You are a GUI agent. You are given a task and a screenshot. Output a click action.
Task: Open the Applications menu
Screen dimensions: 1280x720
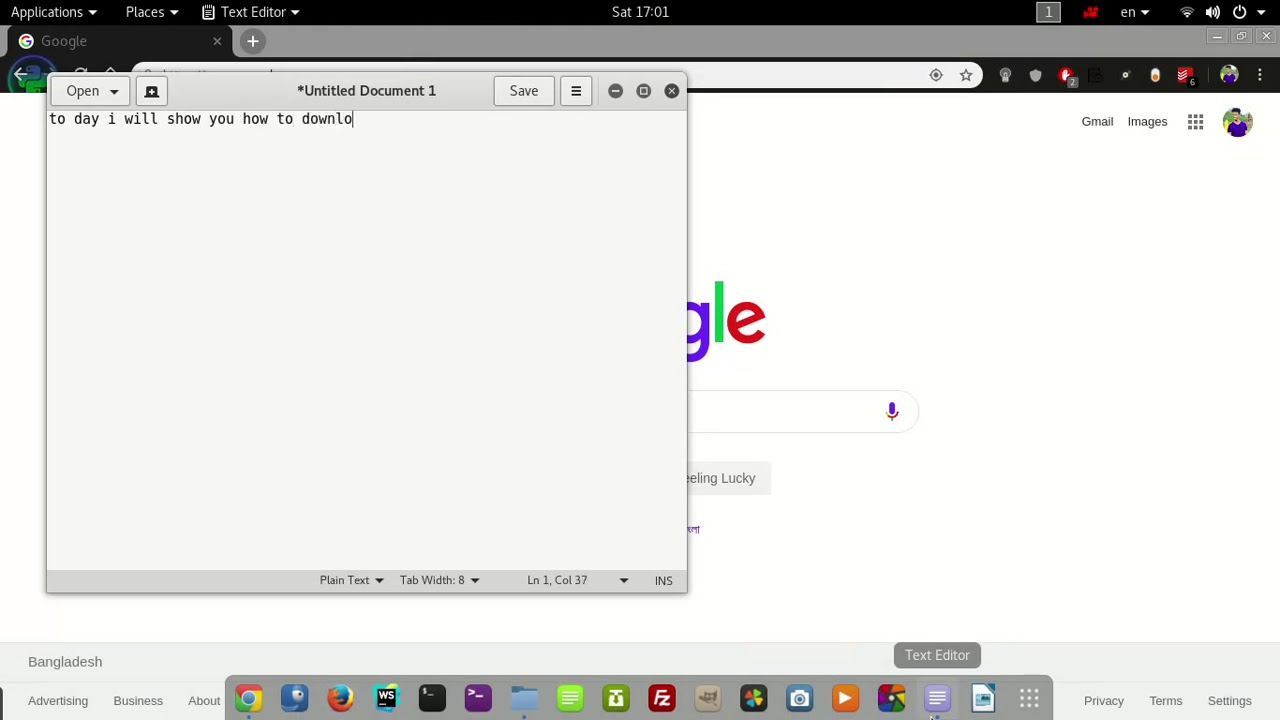[x=54, y=12]
